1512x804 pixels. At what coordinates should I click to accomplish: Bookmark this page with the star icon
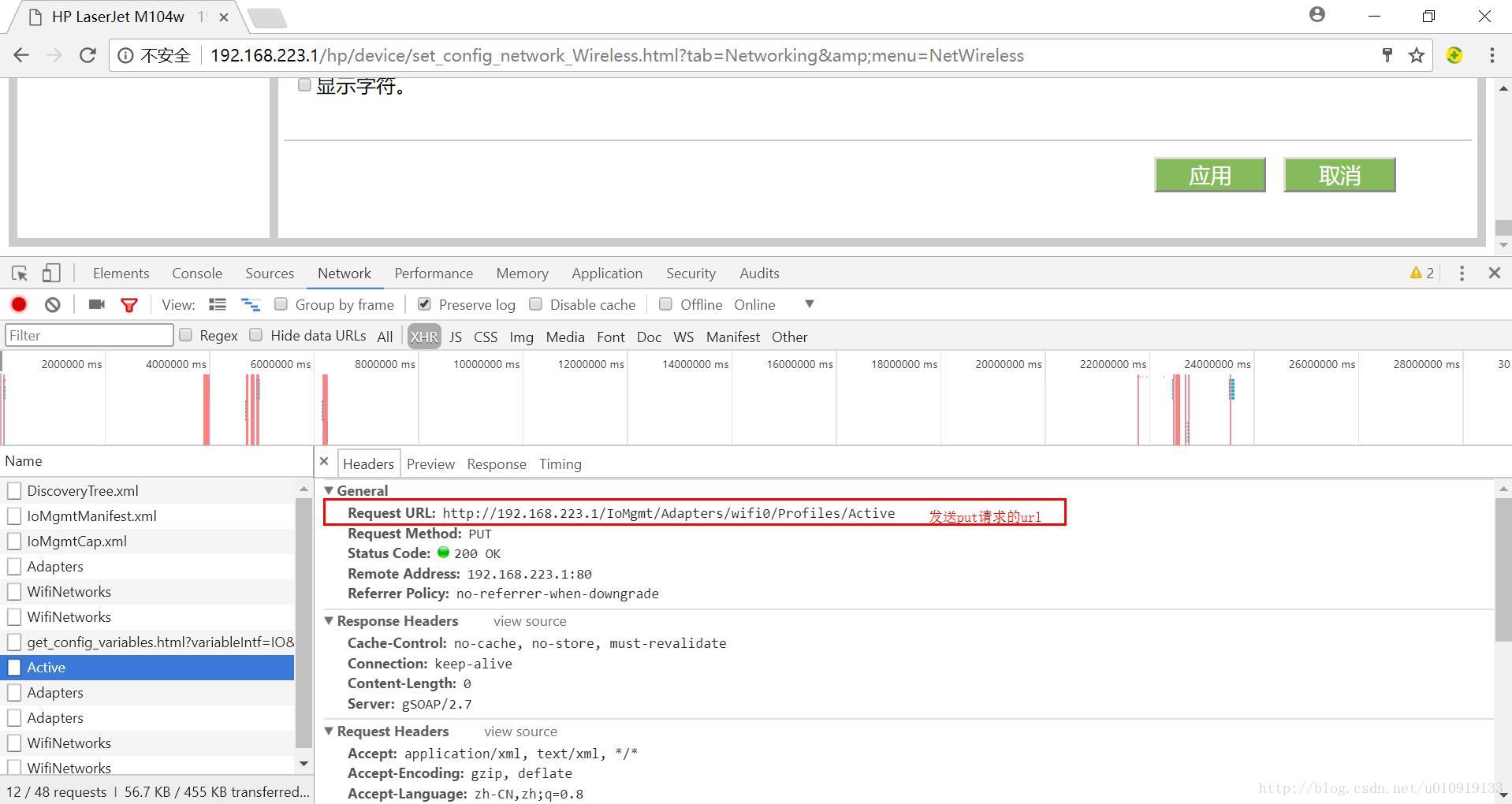click(1417, 55)
